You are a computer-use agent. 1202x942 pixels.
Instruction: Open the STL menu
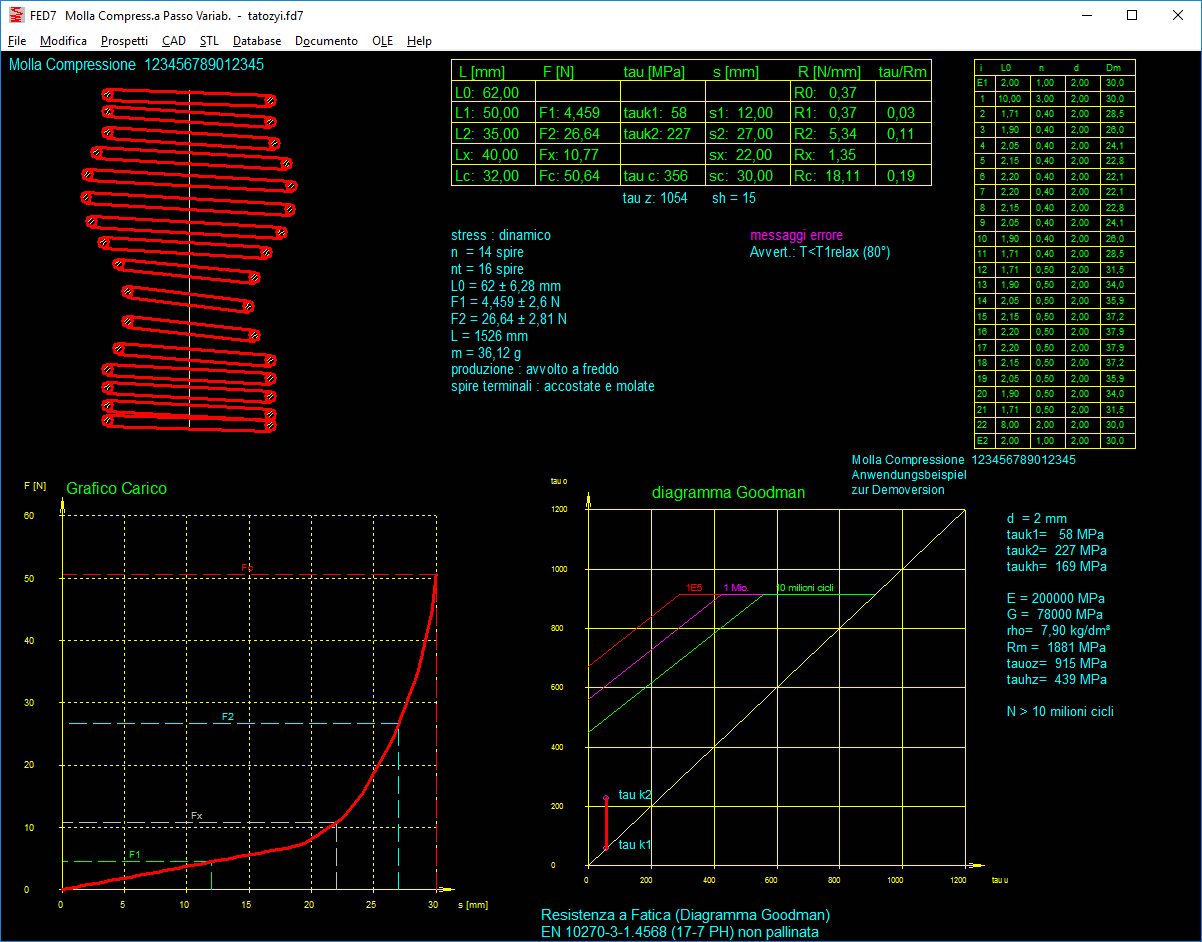click(209, 41)
